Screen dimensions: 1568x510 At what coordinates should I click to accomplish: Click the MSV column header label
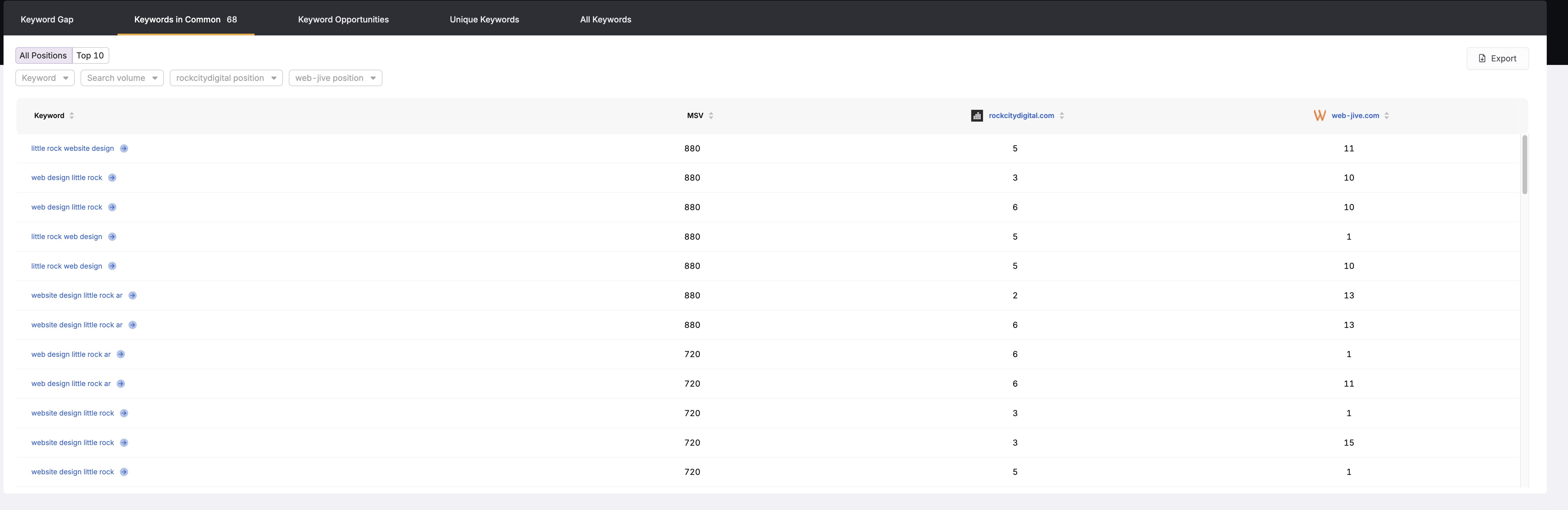click(695, 116)
